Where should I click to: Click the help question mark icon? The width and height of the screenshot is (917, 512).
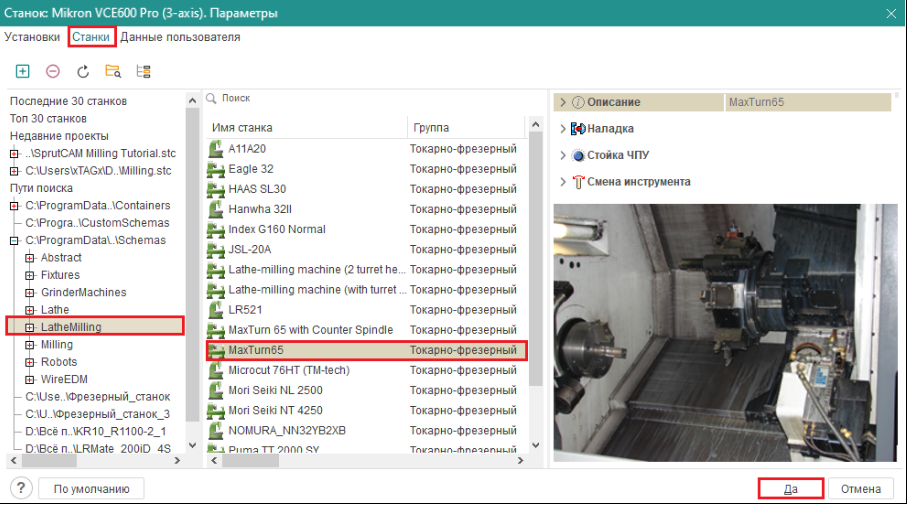(21, 488)
